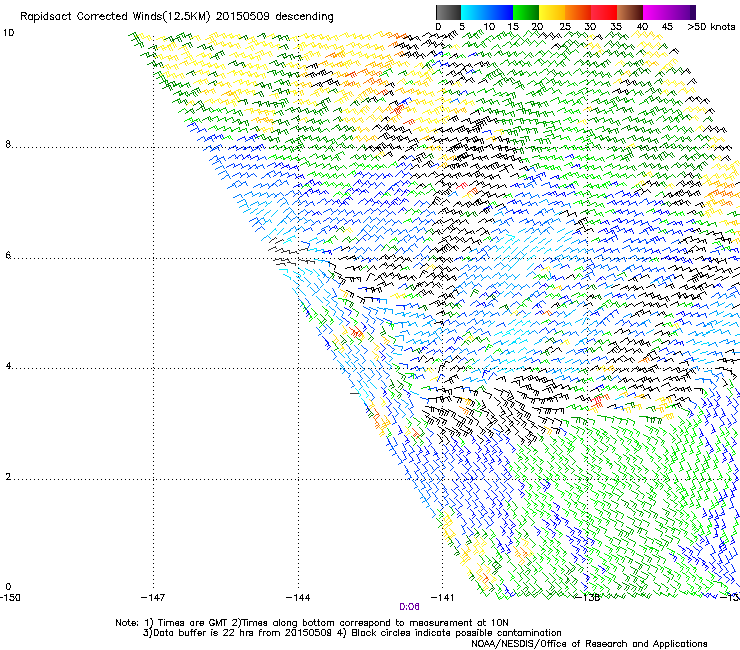
Task: Click the legend number '25'
Action: click(x=565, y=27)
